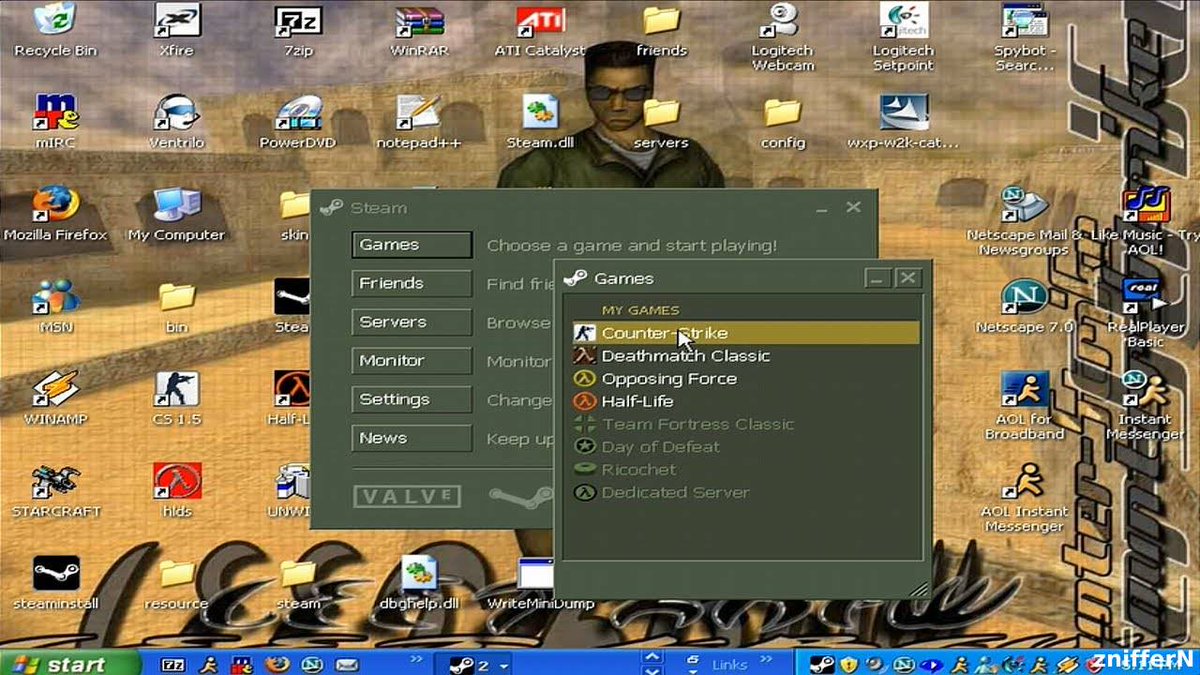The height and width of the screenshot is (675, 1200).
Task: Open the 7zip desktop shortcut
Action: pos(297,30)
